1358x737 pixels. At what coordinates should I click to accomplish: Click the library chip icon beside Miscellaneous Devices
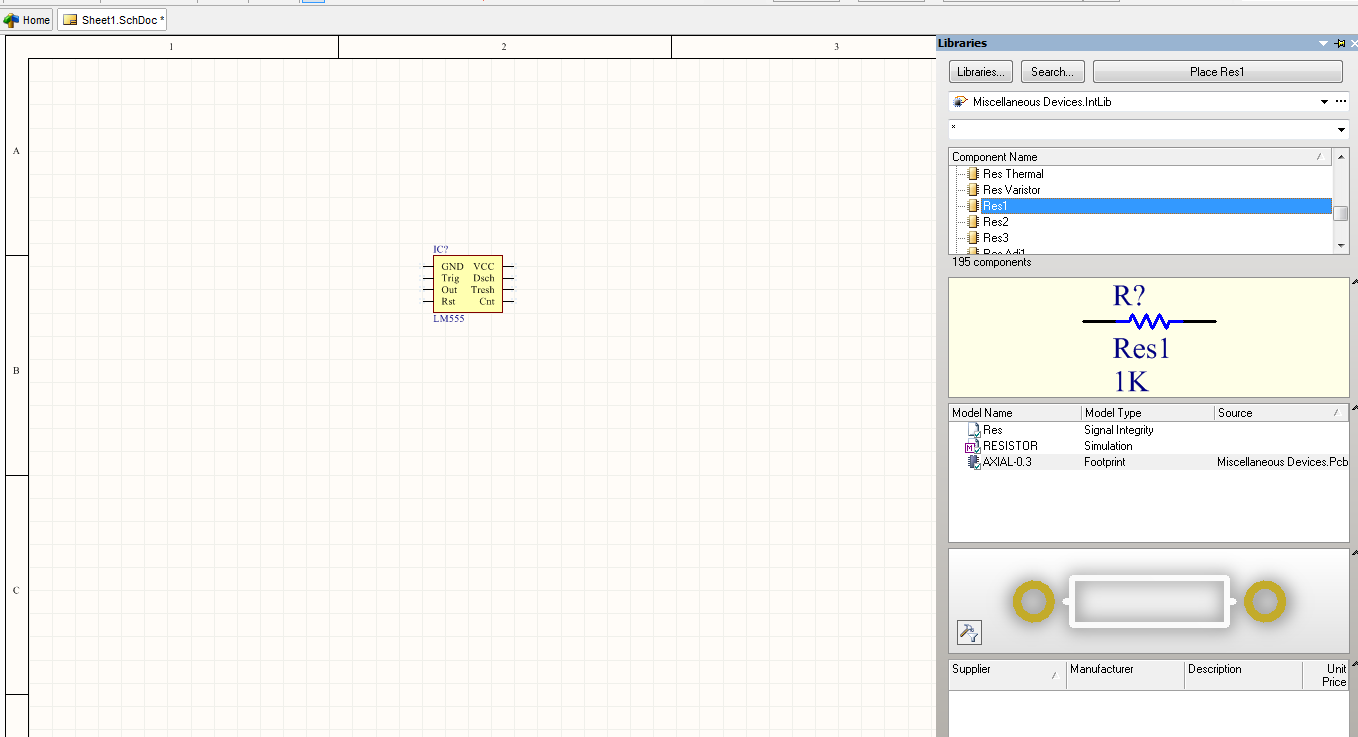point(960,102)
